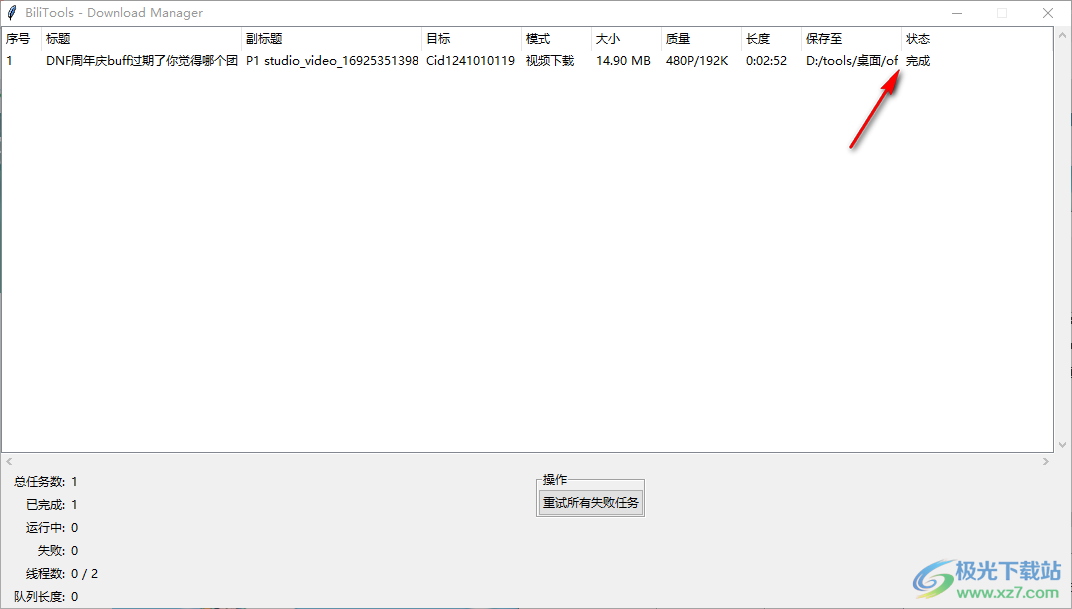Click the horizontal scrollbar left arrow

pos(8,461)
